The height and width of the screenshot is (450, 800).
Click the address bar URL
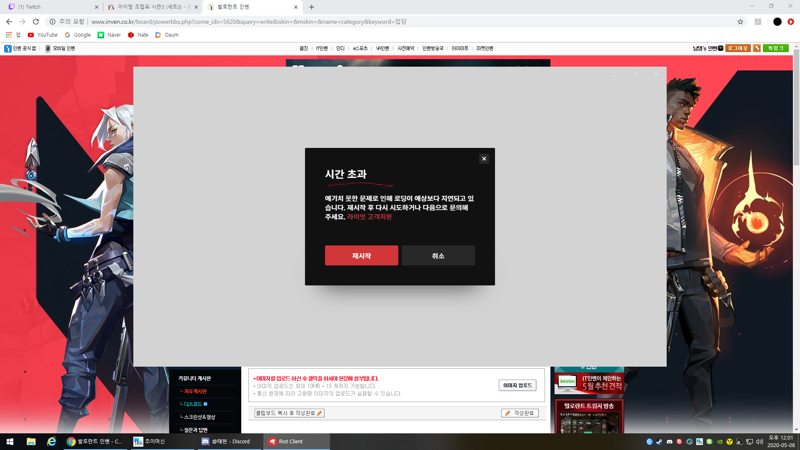[x=249, y=21]
